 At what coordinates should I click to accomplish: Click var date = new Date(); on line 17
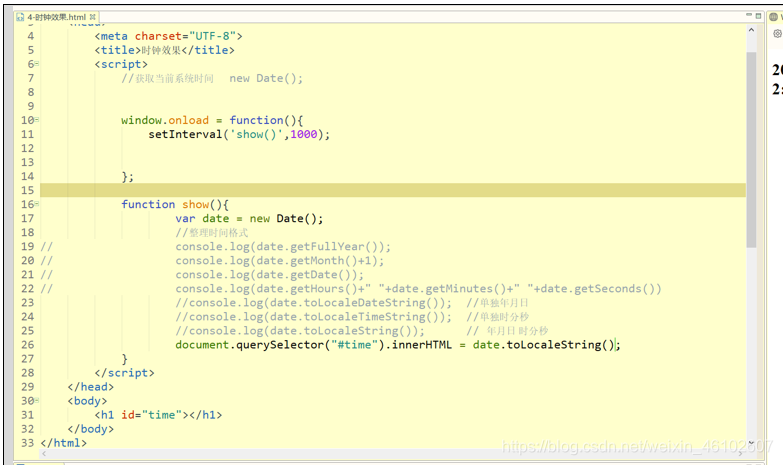(x=249, y=218)
